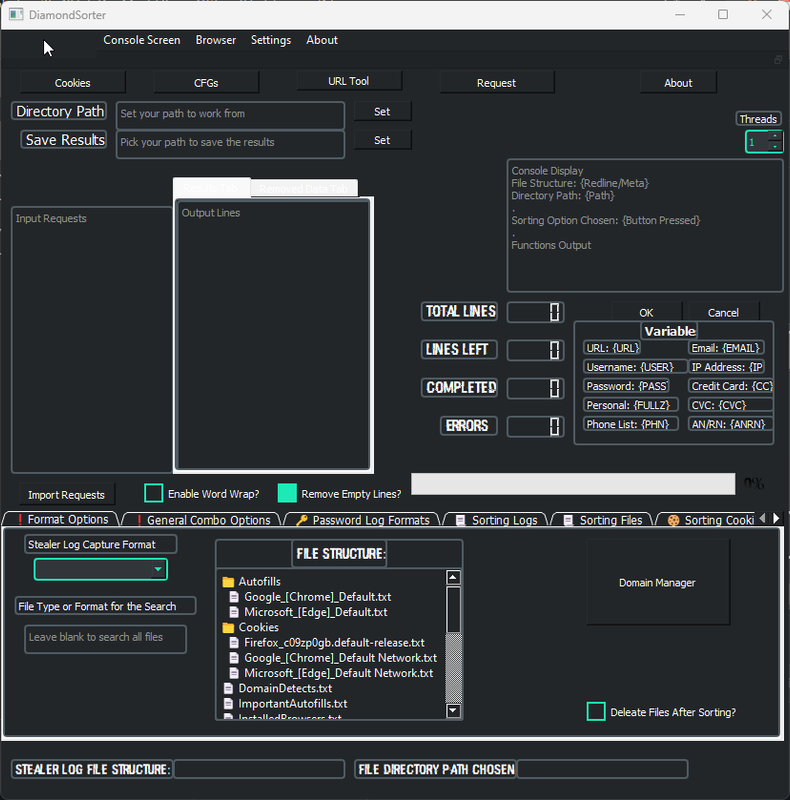Click the save results path input field
This screenshot has width=790, height=800.
[x=230, y=144]
